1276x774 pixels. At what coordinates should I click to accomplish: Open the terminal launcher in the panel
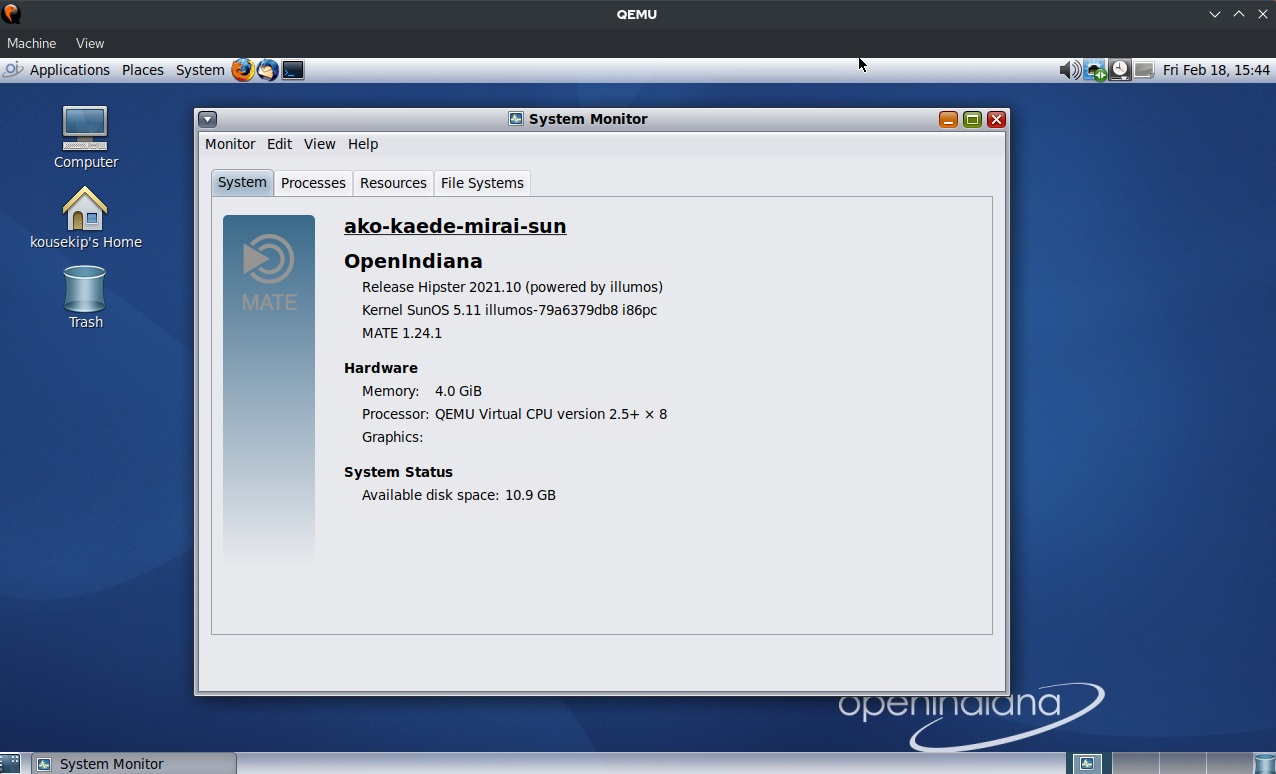(292, 70)
